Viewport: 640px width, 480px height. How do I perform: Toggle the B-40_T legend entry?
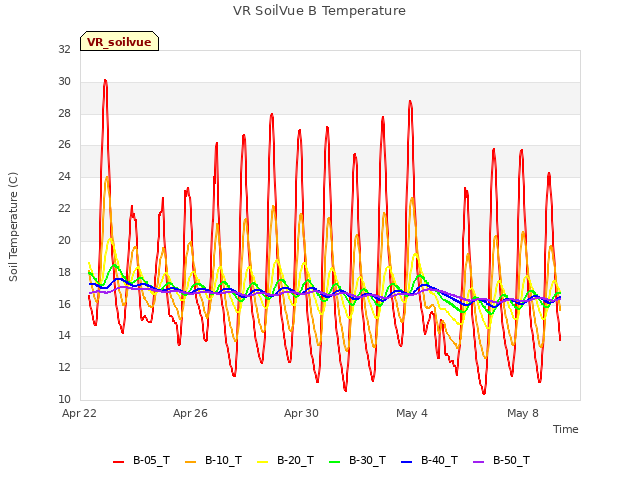point(429,460)
